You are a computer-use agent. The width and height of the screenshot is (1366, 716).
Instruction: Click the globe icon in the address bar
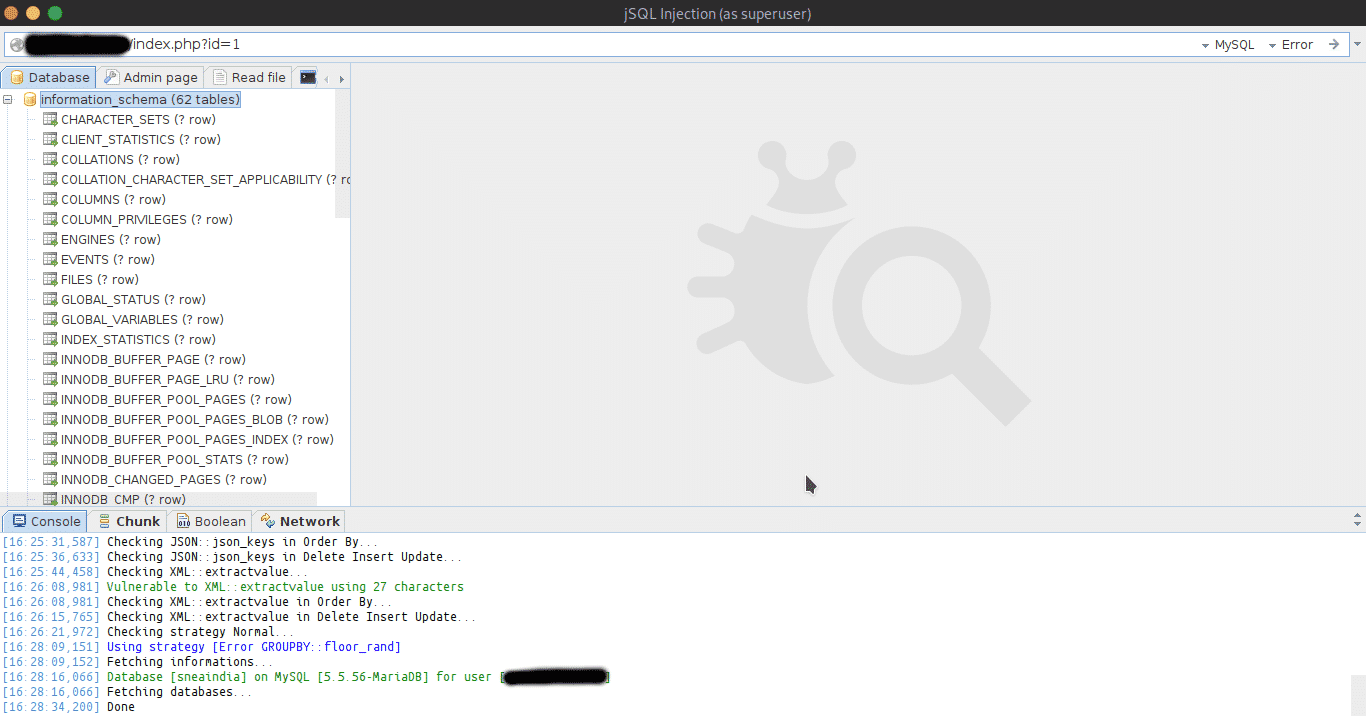coord(16,45)
